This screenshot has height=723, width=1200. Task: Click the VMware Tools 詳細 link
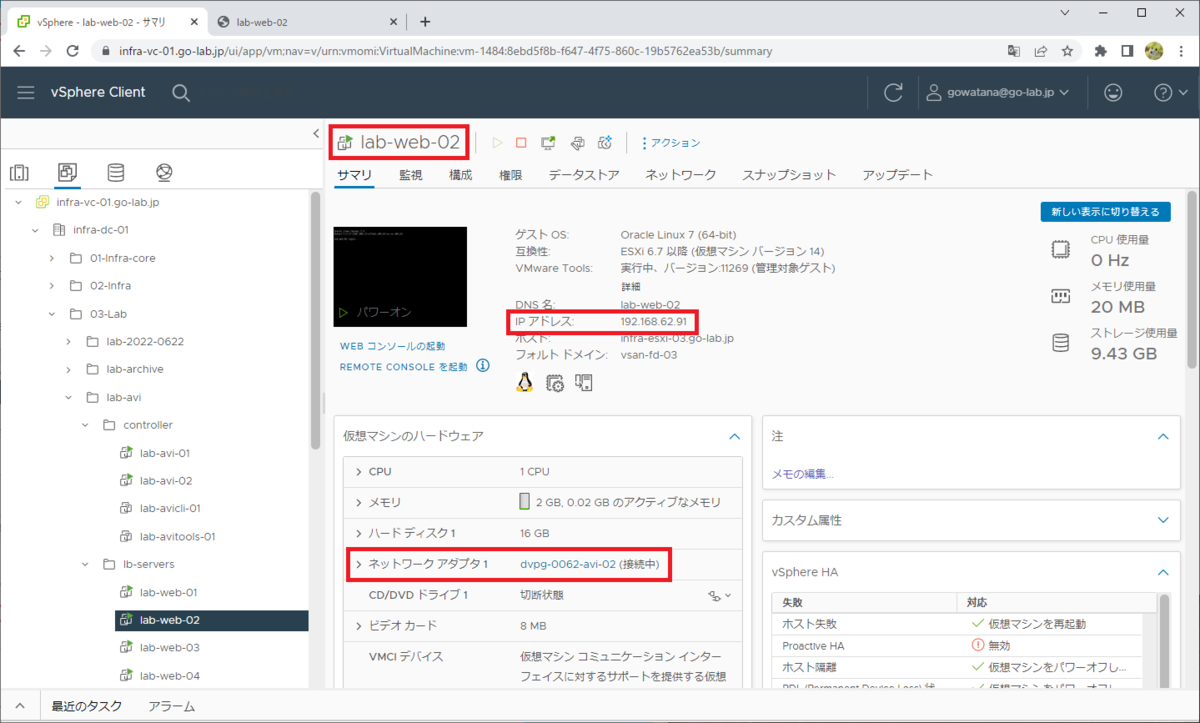coord(631,287)
